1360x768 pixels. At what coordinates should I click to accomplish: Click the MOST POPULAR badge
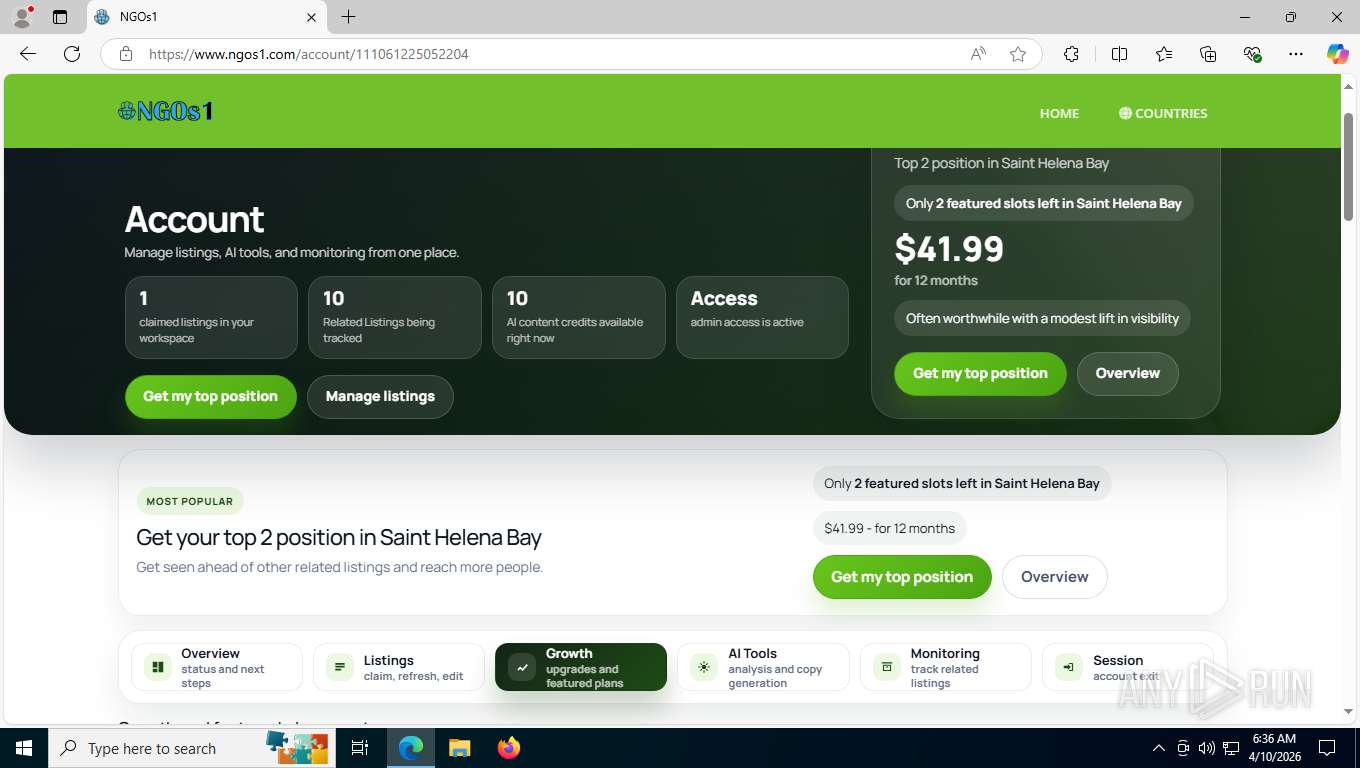[x=190, y=501]
